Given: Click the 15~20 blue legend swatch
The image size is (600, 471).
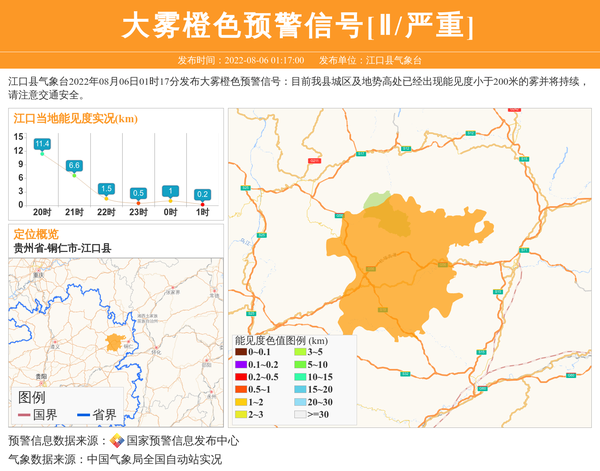Looking at the screenshot, I should [x=300, y=389].
